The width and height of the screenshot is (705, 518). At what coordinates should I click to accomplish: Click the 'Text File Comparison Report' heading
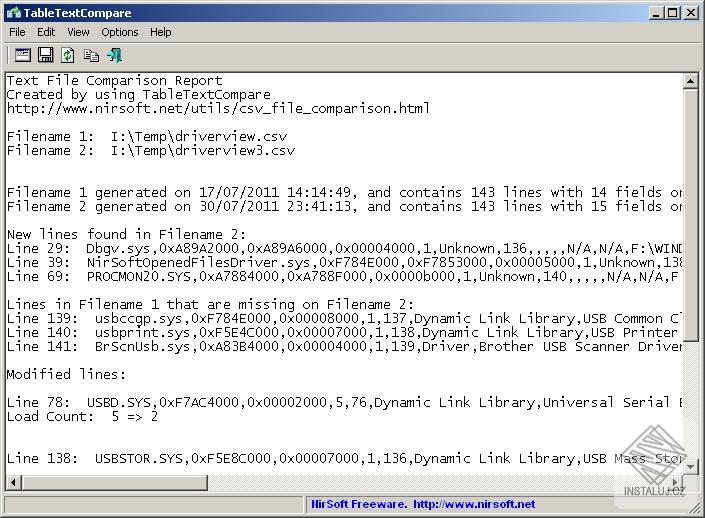pos(115,80)
